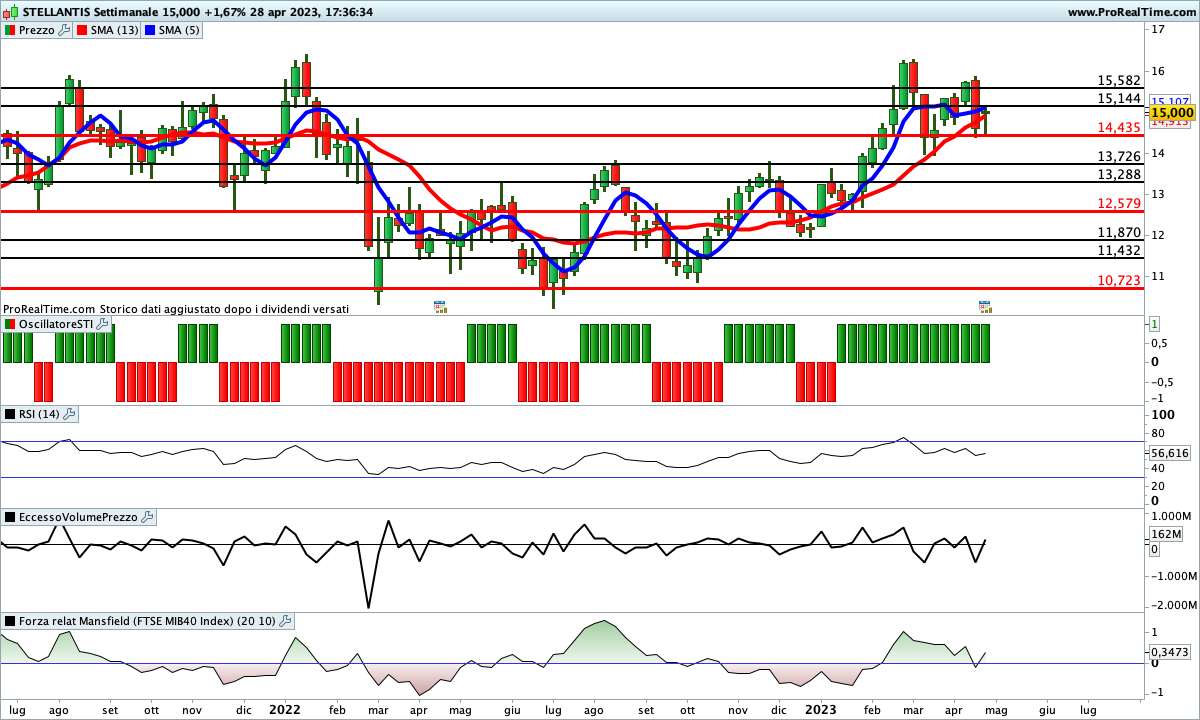Click the candlestick chart icon beside STELLANTIS title
Screen dimensions: 1200x720
point(9,12)
